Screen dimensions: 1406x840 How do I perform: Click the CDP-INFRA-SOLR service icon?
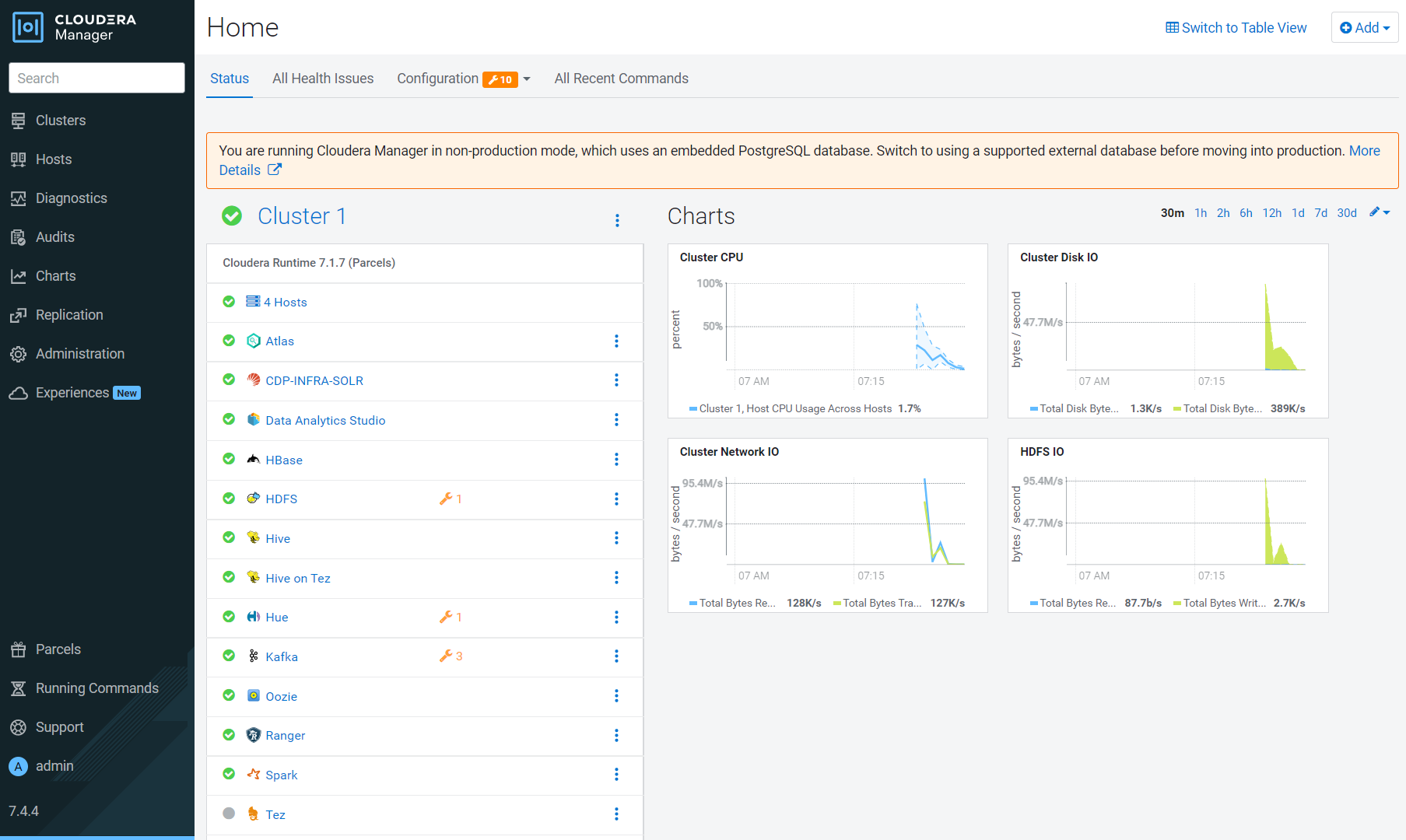[x=254, y=380]
